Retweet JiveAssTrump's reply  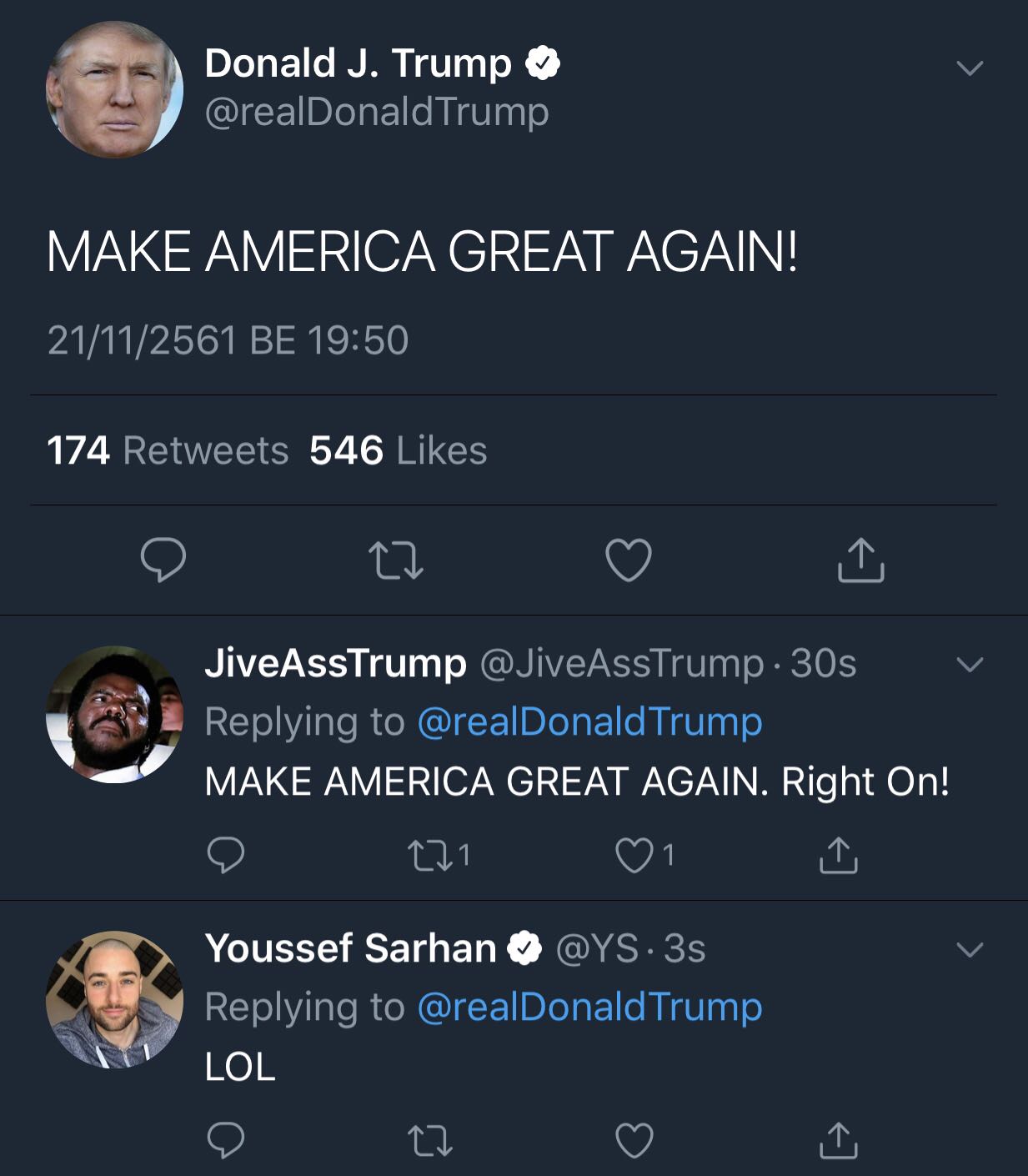click(430, 855)
